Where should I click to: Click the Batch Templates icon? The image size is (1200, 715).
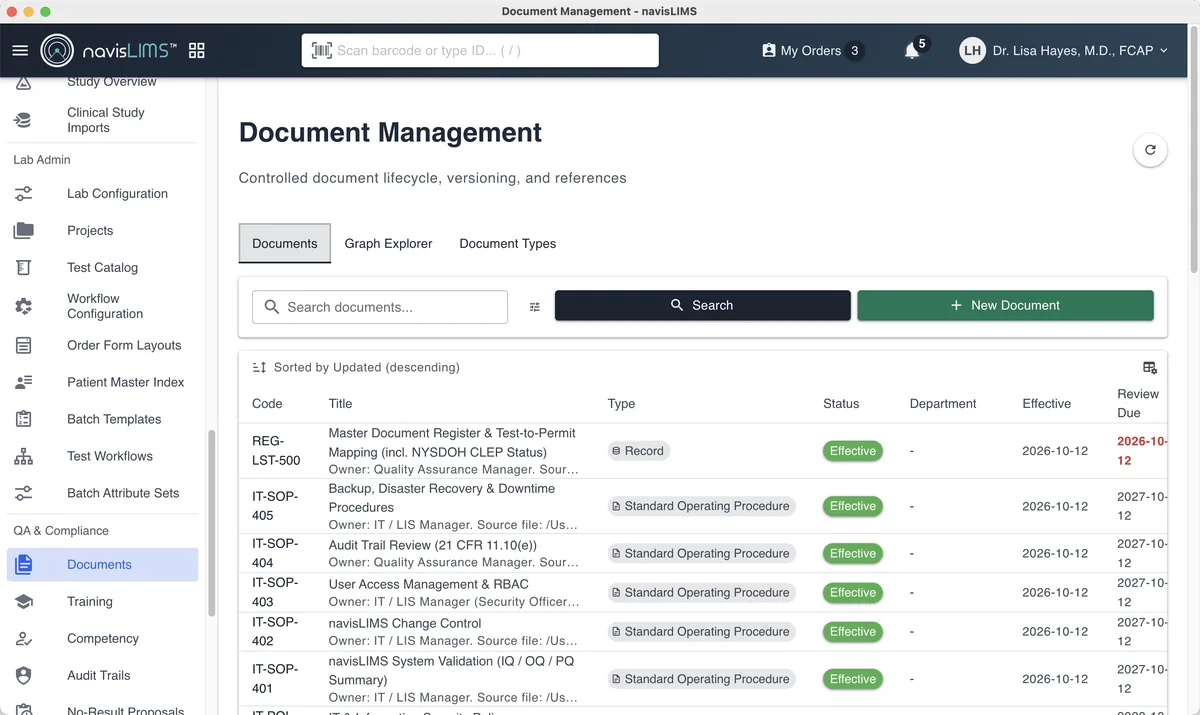23,419
